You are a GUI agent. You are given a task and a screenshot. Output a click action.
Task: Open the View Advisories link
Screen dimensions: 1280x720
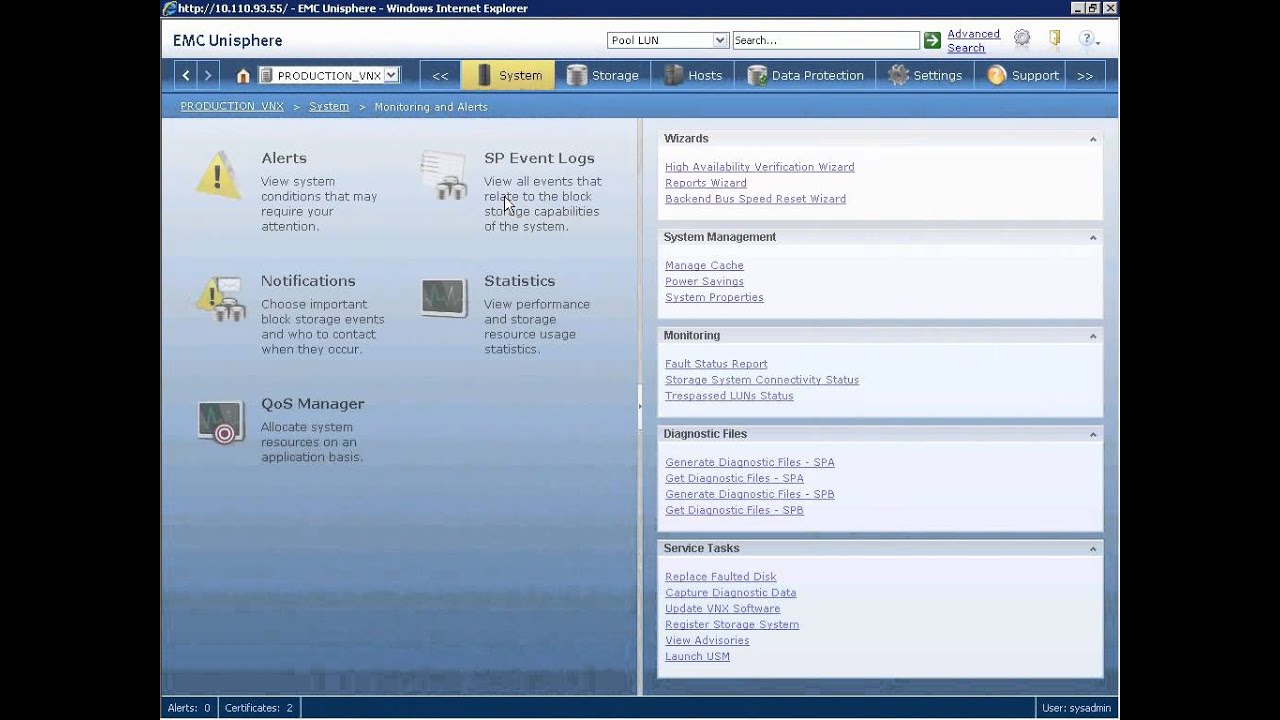point(707,641)
